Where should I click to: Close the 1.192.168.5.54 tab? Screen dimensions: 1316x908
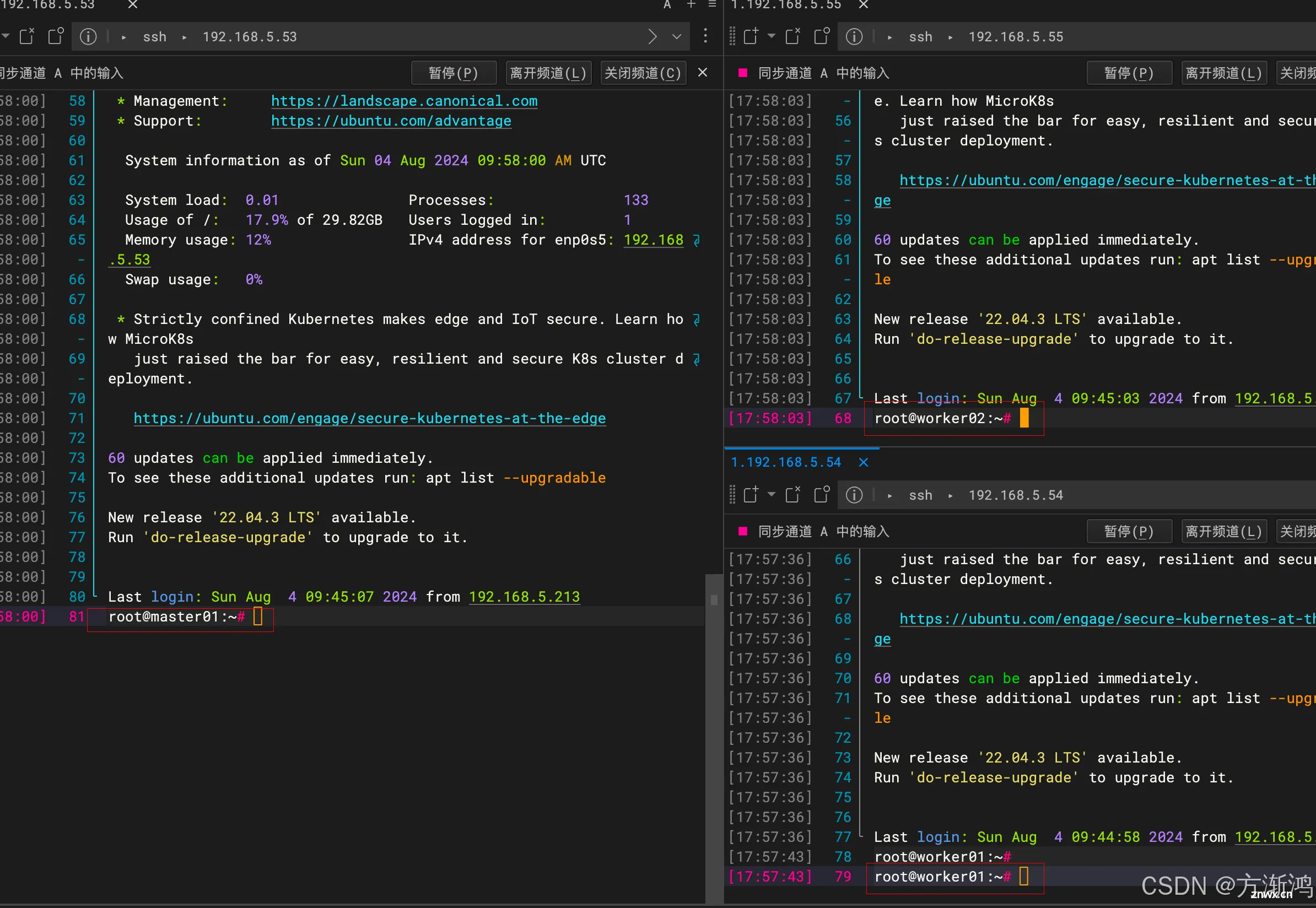point(862,462)
